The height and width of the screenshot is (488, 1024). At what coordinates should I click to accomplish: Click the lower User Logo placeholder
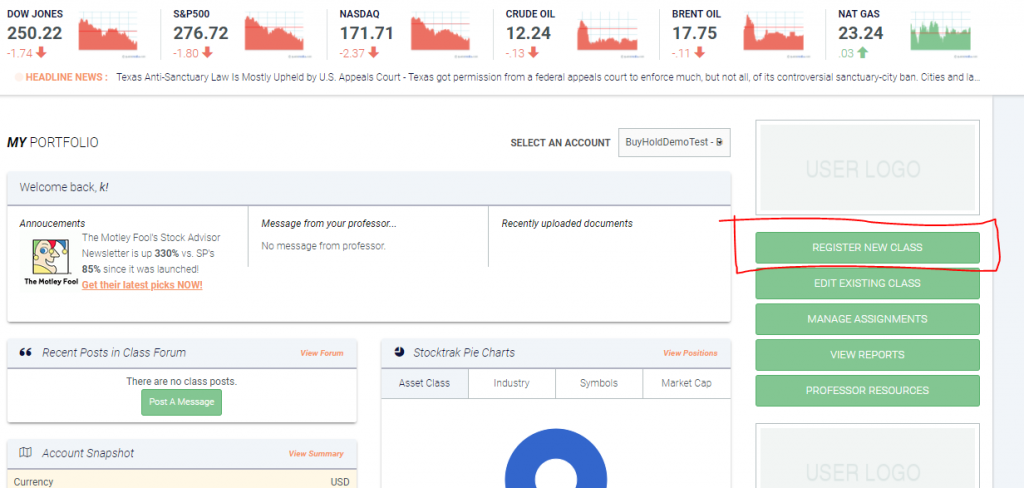coord(867,456)
